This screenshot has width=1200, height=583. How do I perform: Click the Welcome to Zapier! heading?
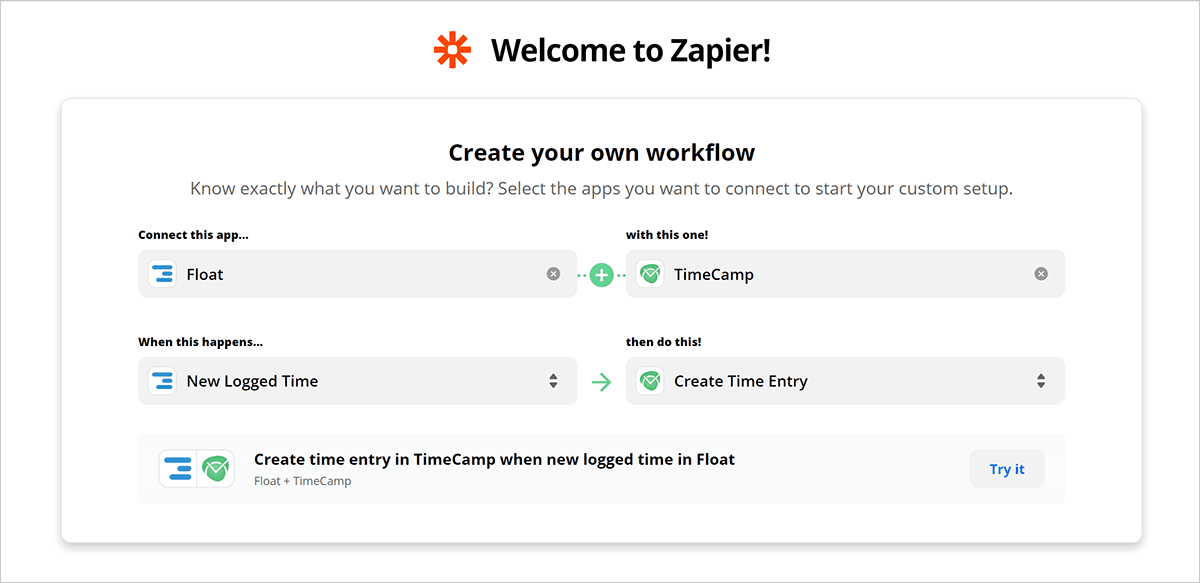click(630, 50)
